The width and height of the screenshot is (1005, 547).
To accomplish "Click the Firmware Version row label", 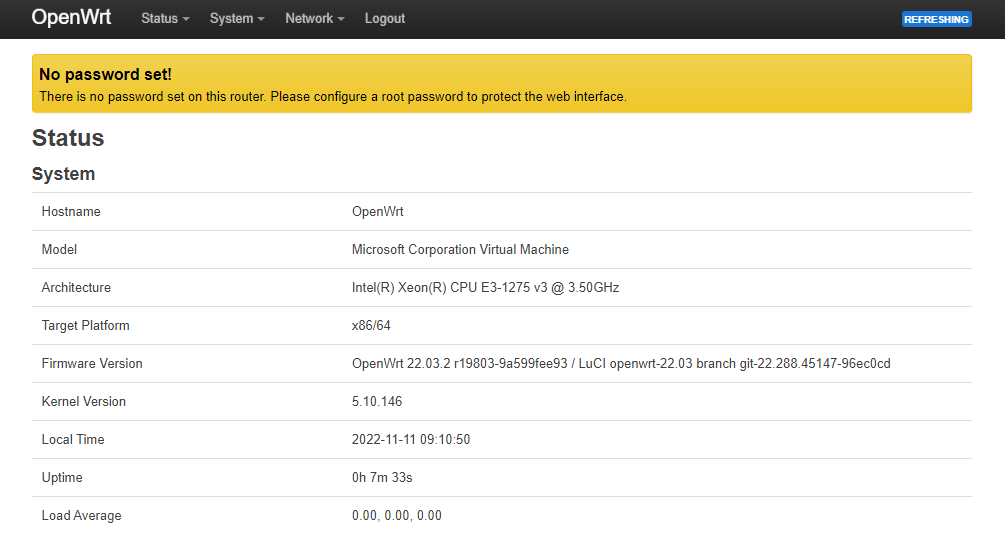I will point(92,364).
